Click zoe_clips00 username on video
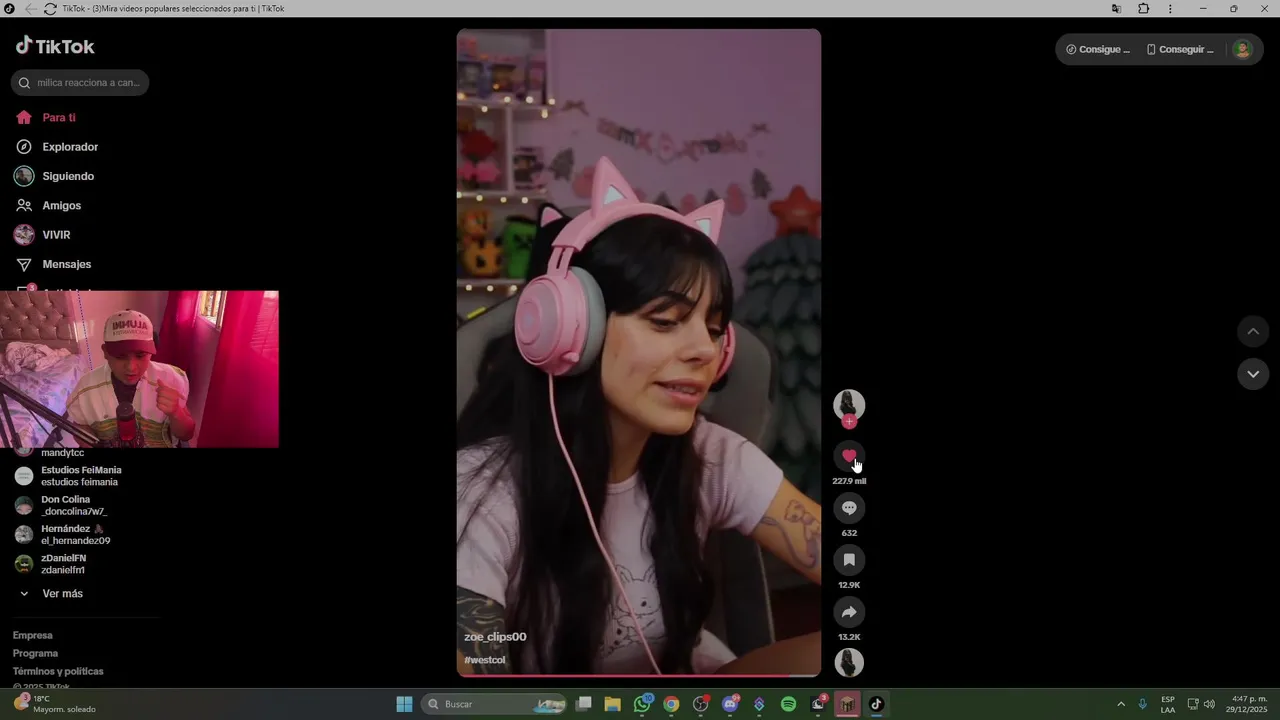The width and height of the screenshot is (1280, 720). point(495,637)
